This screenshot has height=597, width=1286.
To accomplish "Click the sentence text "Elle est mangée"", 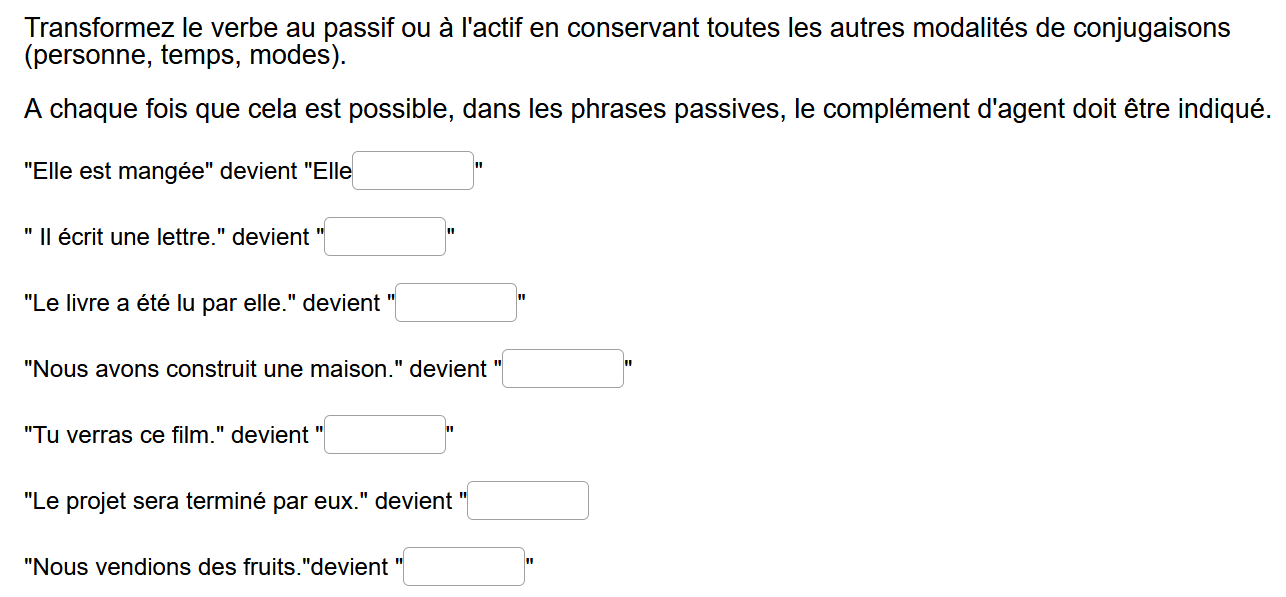I will [118, 171].
